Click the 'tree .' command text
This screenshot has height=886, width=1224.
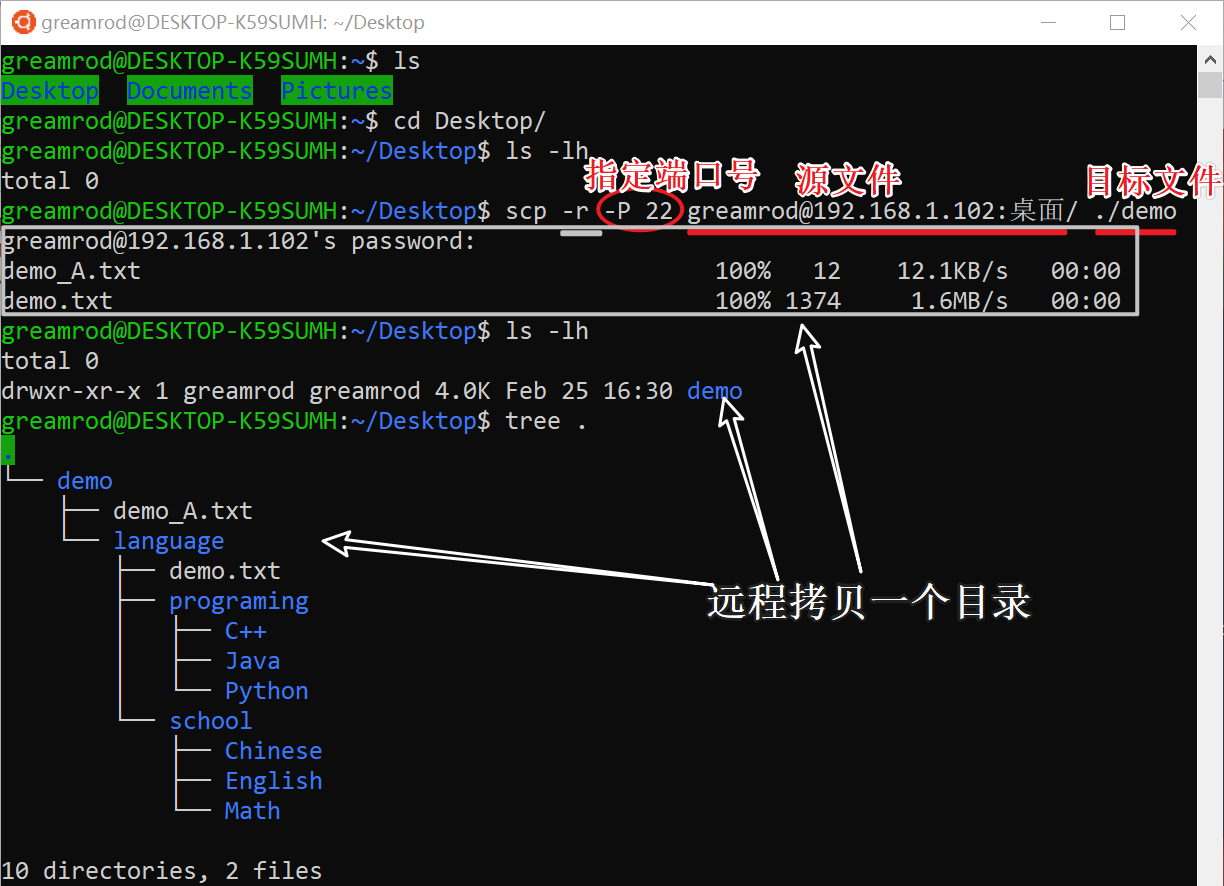pyautogui.click(x=546, y=421)
